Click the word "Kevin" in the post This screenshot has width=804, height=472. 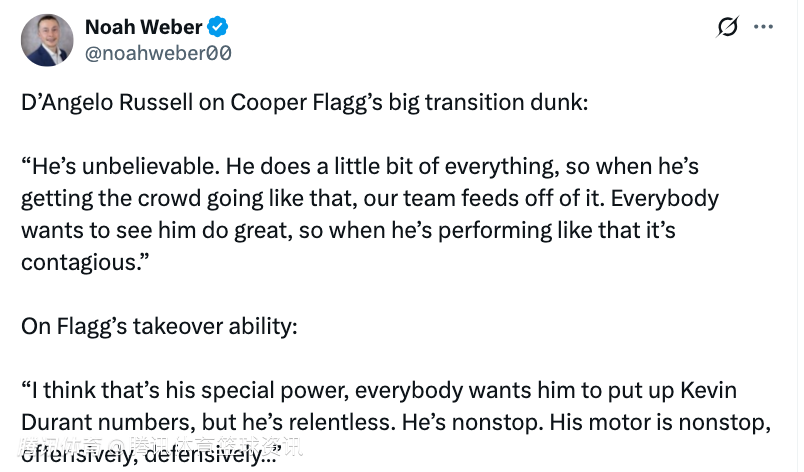(709, 390)
